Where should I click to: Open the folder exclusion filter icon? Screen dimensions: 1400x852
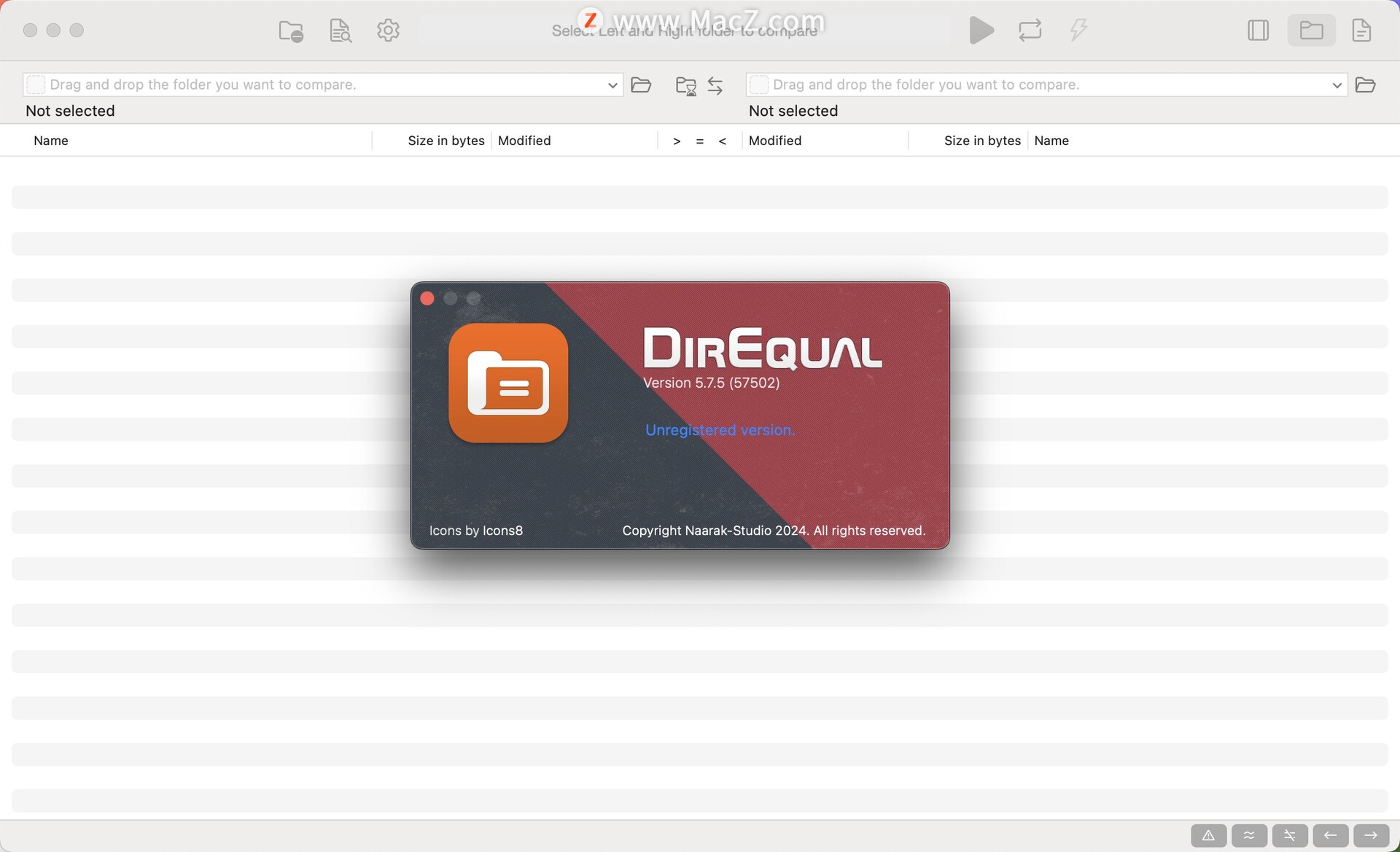tap(291, 31)
